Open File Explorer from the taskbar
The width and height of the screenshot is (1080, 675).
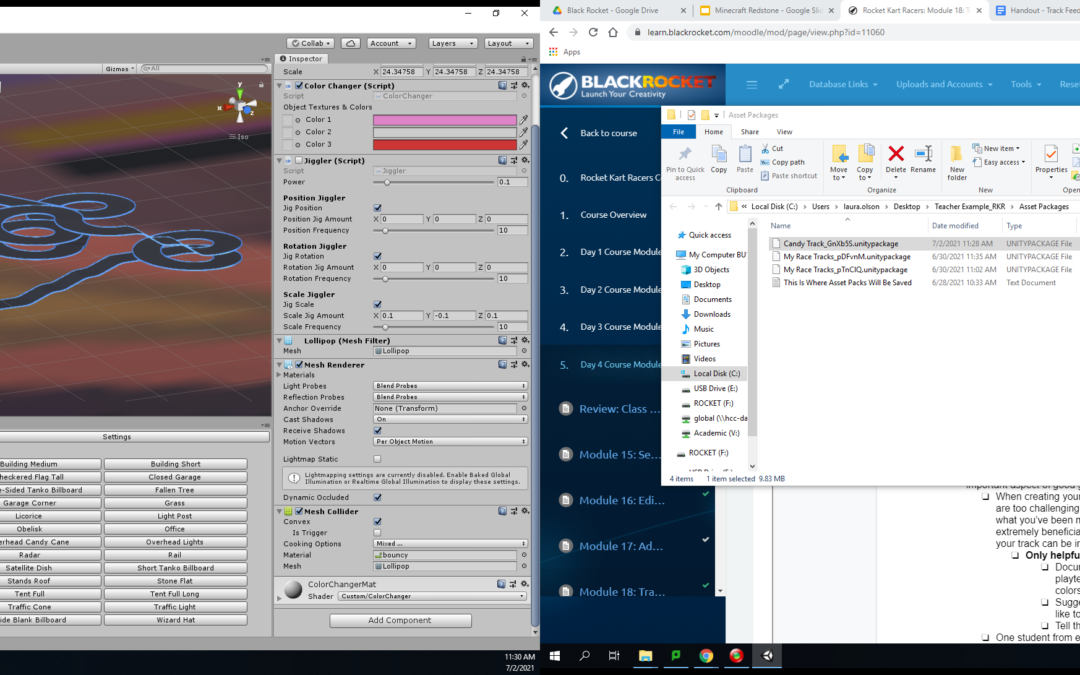pyautogui.click(x=645, y=656)
